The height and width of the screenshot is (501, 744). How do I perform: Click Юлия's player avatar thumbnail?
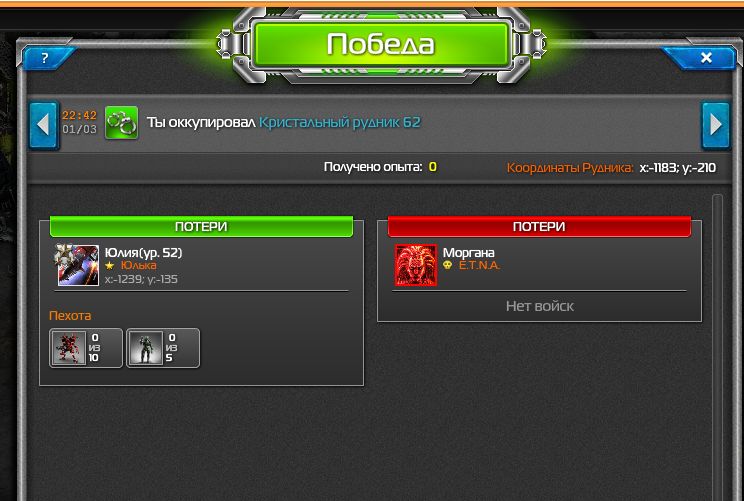[77, 265]
